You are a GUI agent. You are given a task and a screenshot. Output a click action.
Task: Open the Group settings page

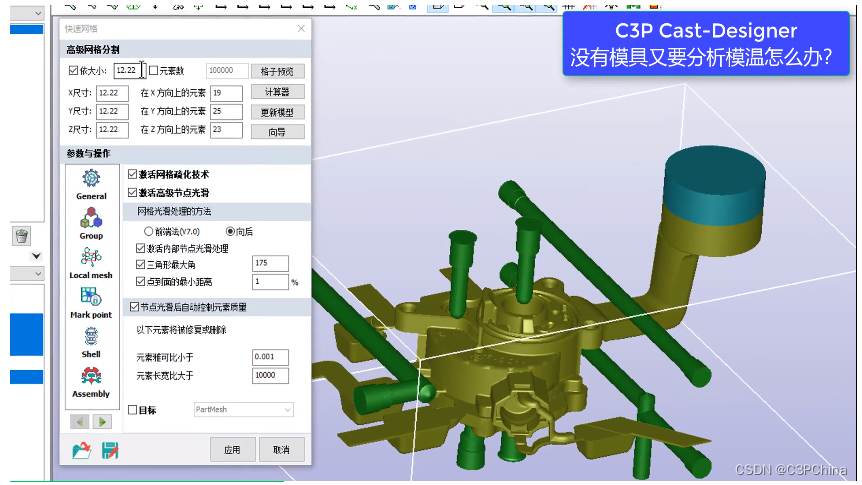(91, 224)
